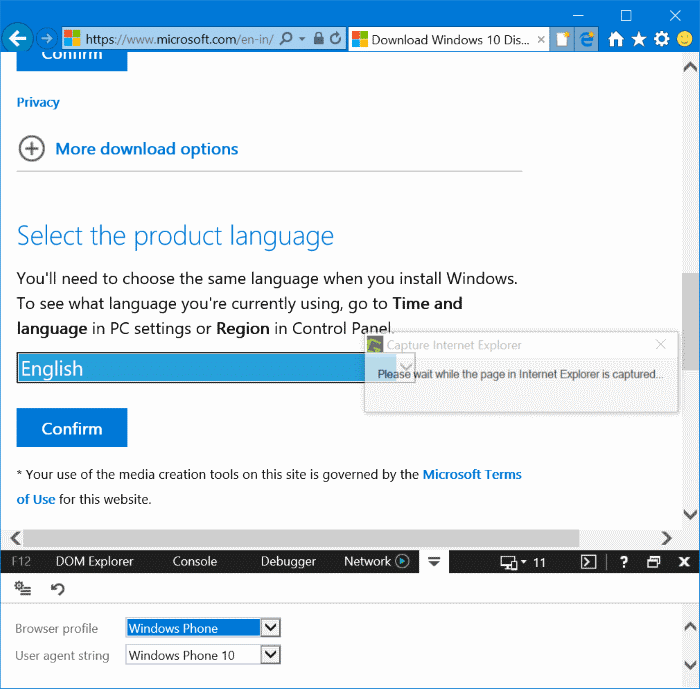The image size is (700, 689).
Task: Click the Select the product language heading
Action: (175, 237)
